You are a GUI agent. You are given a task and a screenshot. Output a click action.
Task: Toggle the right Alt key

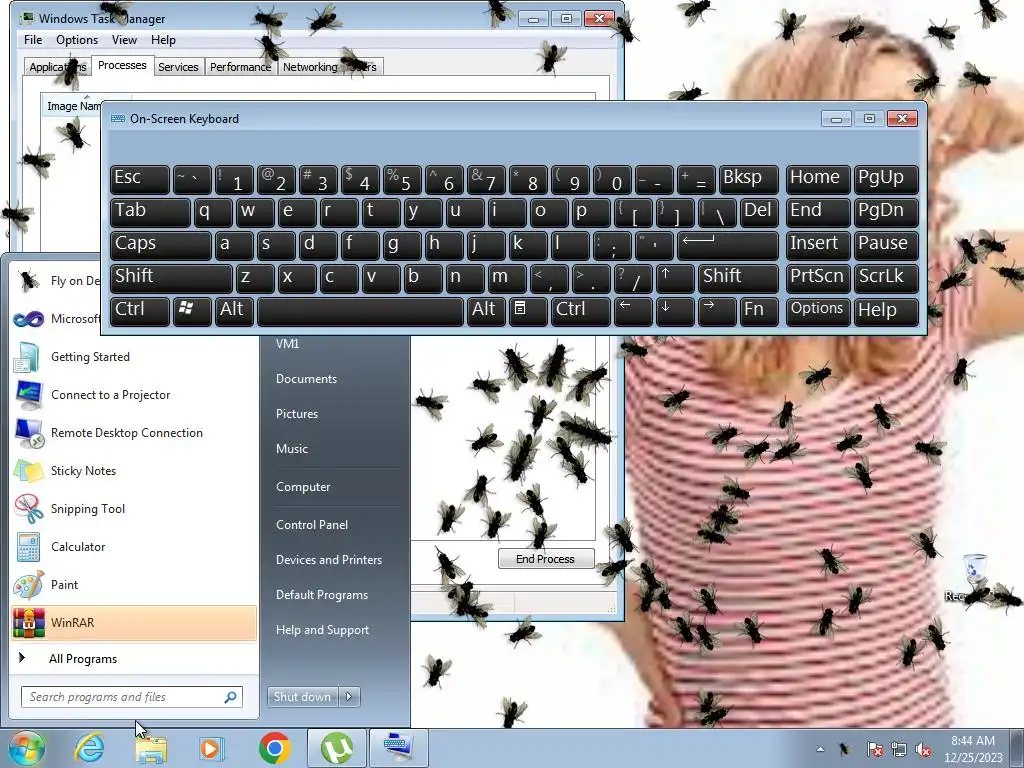[485, 311]
